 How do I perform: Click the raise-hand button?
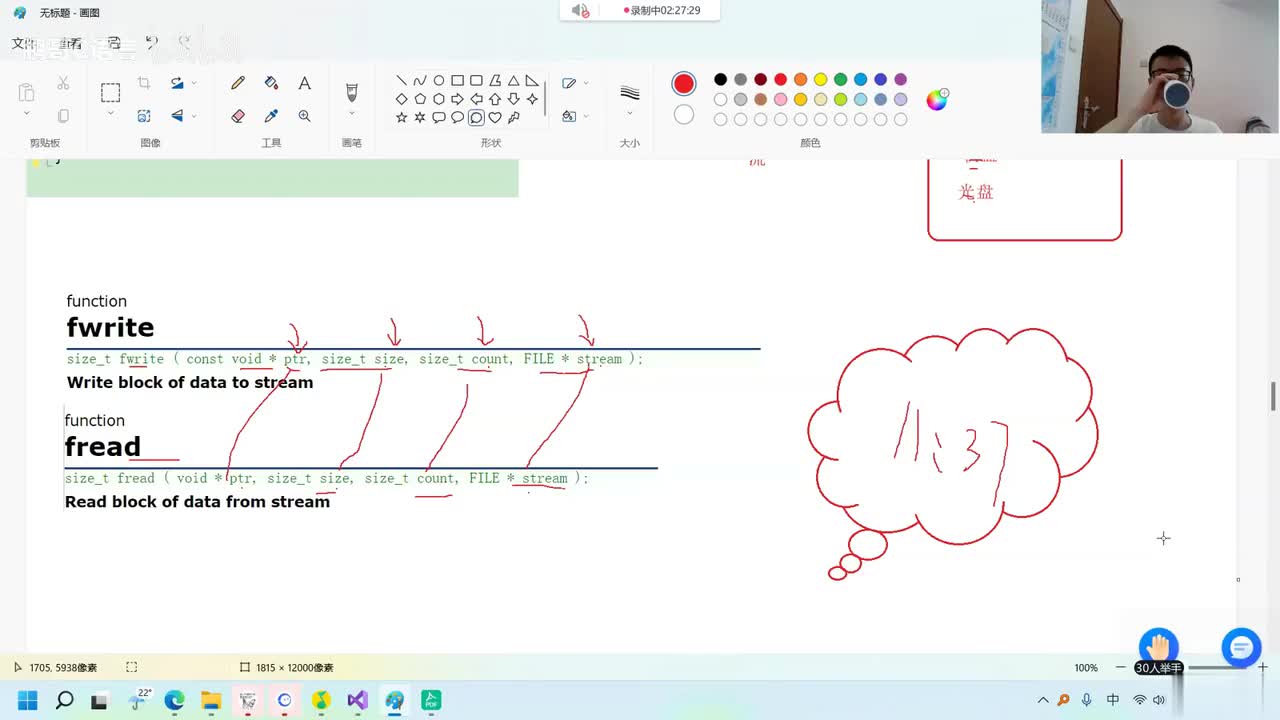1159,648
